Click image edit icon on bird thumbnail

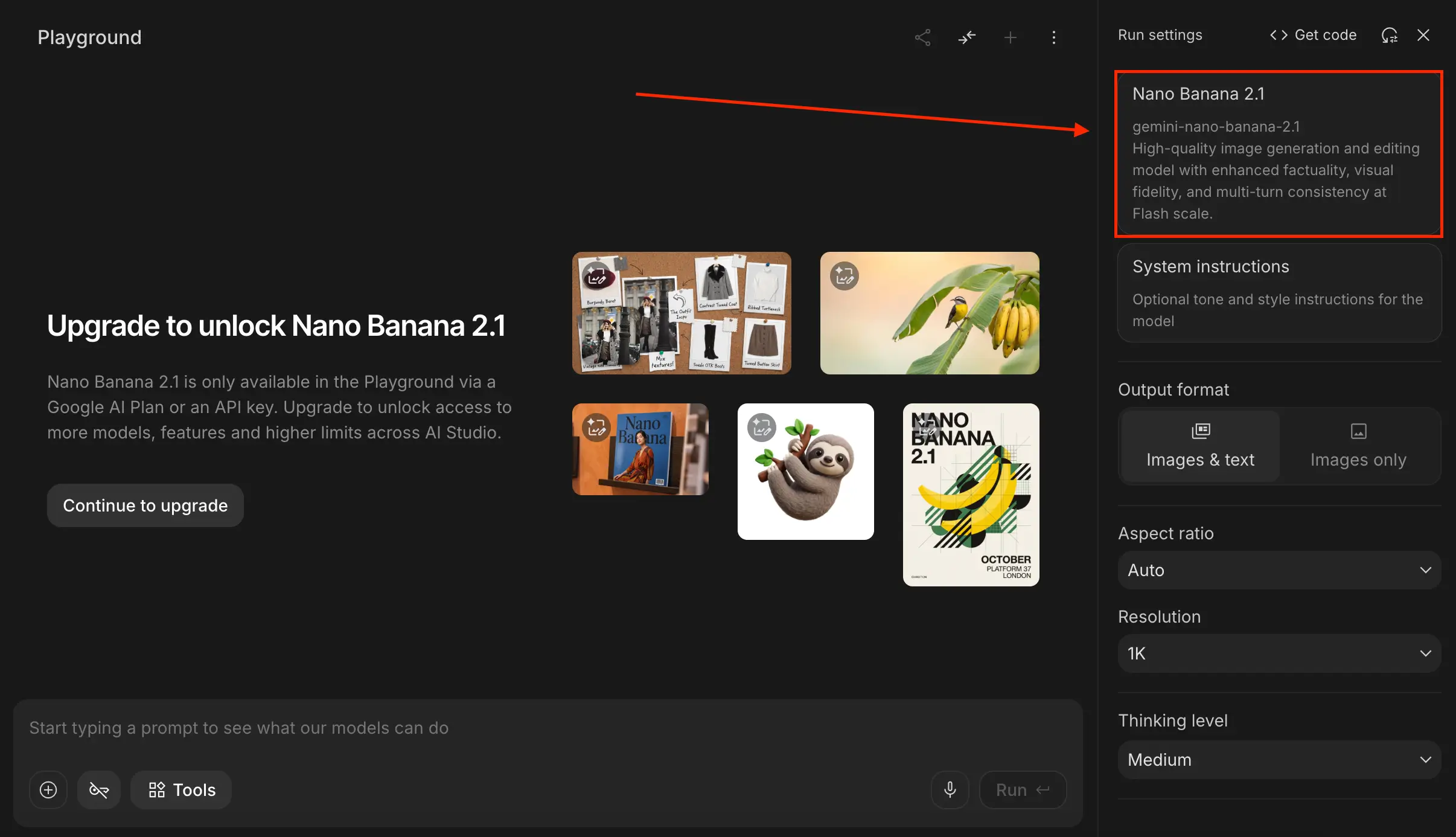pos(845,276)
